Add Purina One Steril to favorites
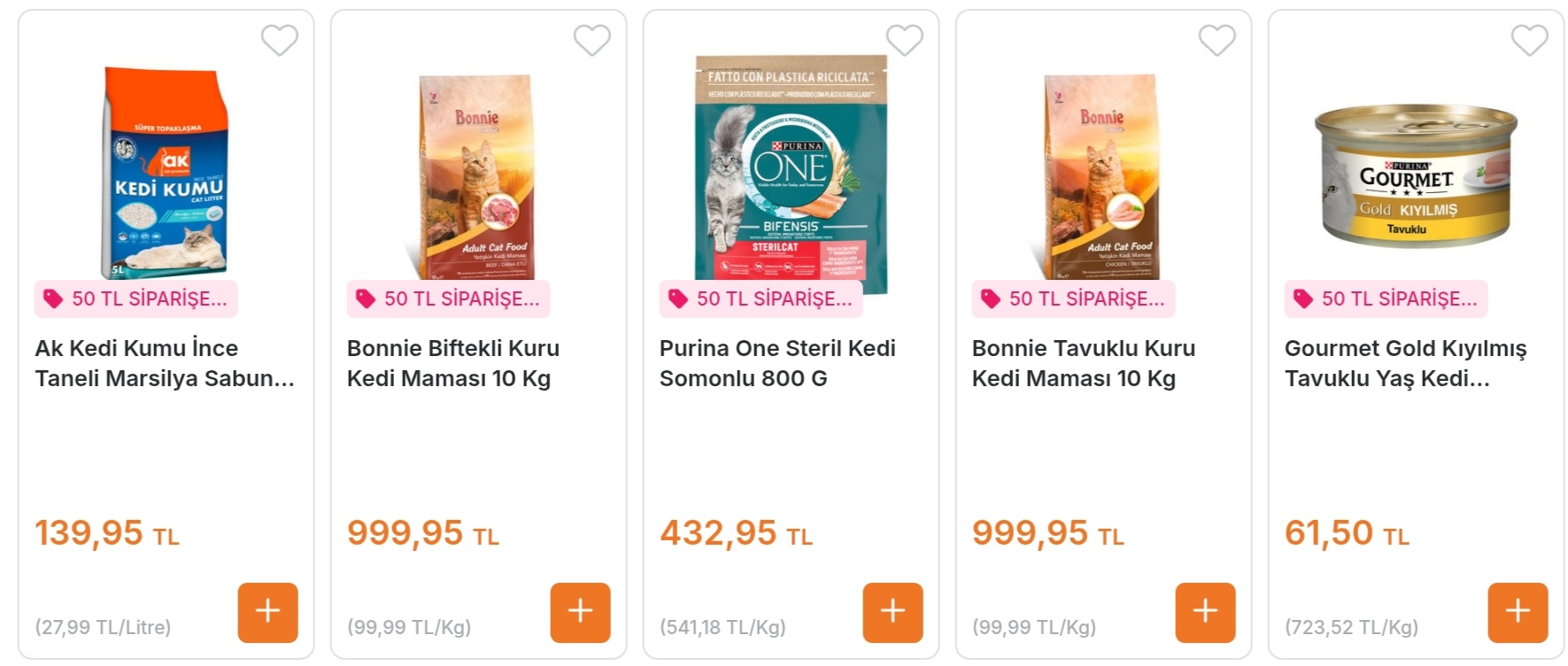 pyautogui.click(x=904, y=40)
